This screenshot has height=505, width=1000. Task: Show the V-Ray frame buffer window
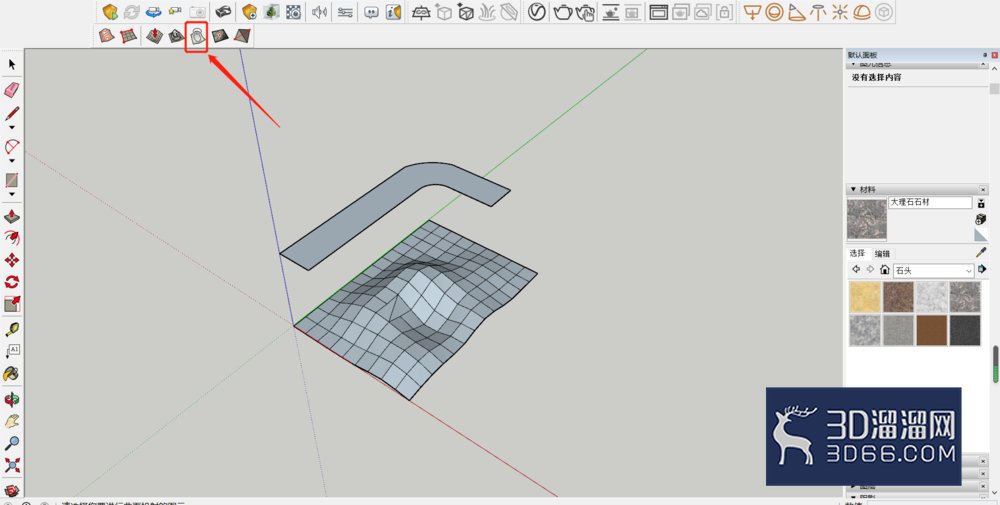click(658, 11)
